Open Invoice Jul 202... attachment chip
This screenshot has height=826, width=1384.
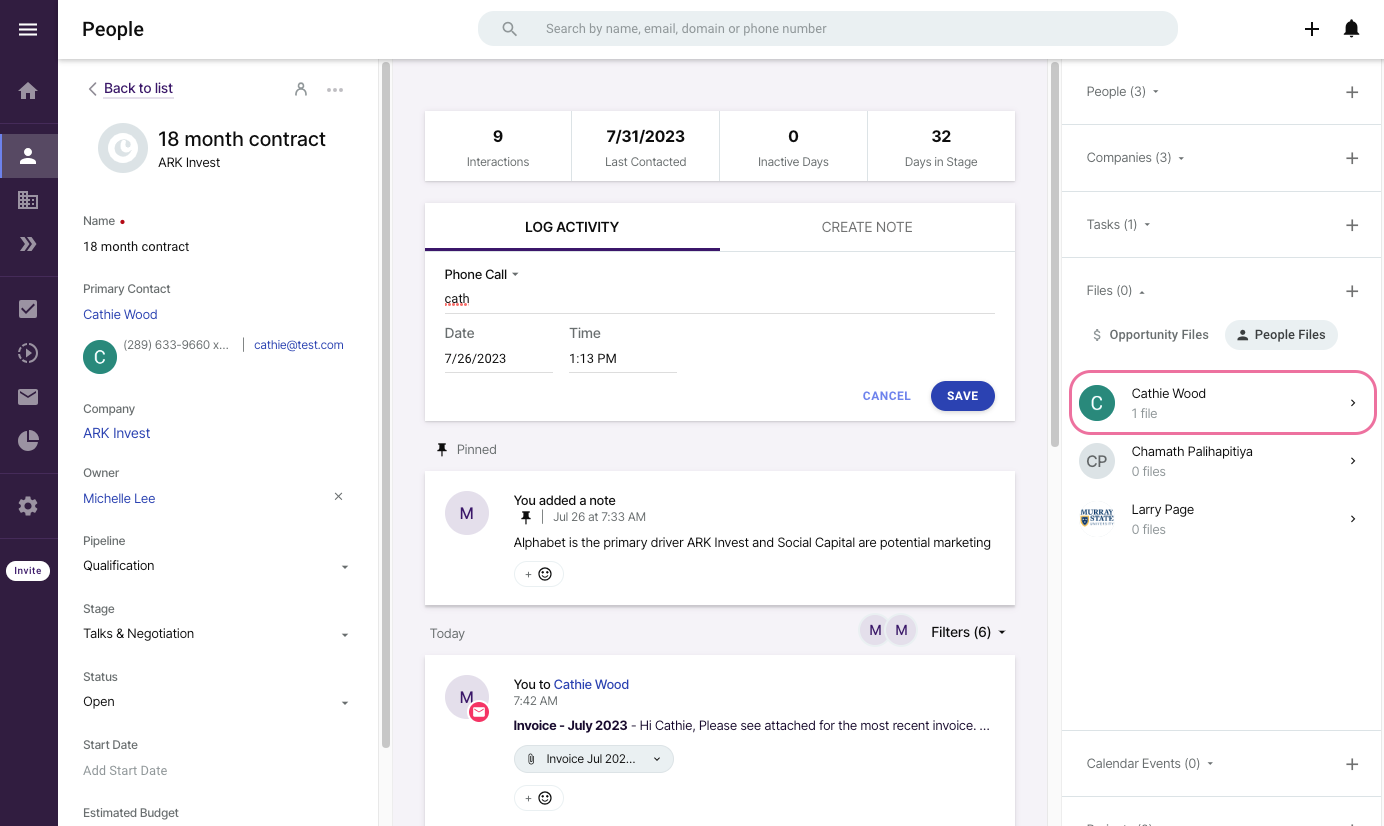pos(594,759)
